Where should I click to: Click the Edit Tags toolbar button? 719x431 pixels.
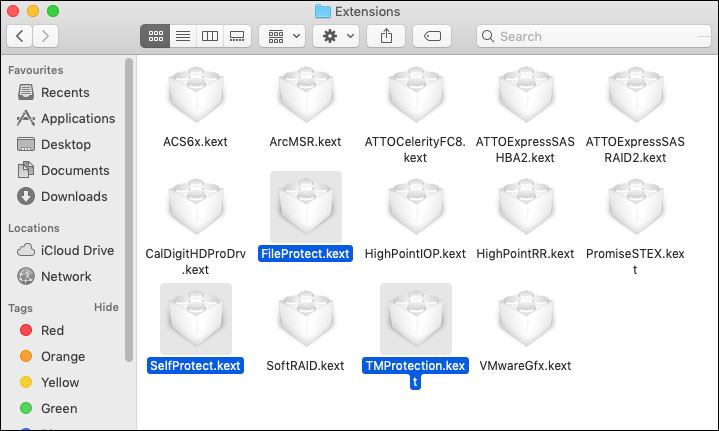(432, 36)
